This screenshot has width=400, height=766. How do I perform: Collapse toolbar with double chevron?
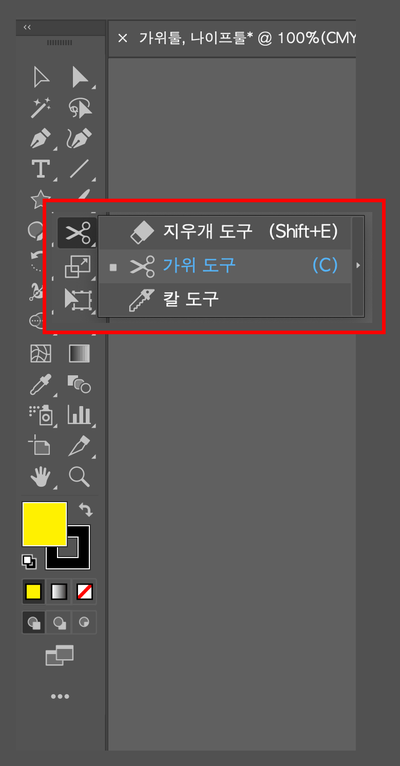28,27
